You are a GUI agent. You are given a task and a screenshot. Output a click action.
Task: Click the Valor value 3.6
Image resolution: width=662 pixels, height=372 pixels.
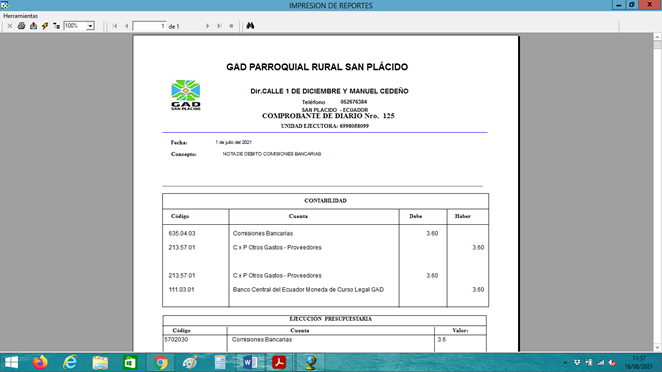442,339
